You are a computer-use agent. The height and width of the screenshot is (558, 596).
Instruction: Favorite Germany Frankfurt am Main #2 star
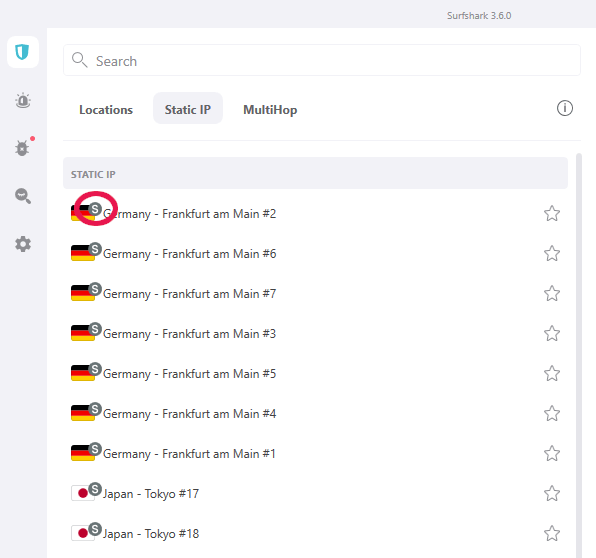click(552, 214)
